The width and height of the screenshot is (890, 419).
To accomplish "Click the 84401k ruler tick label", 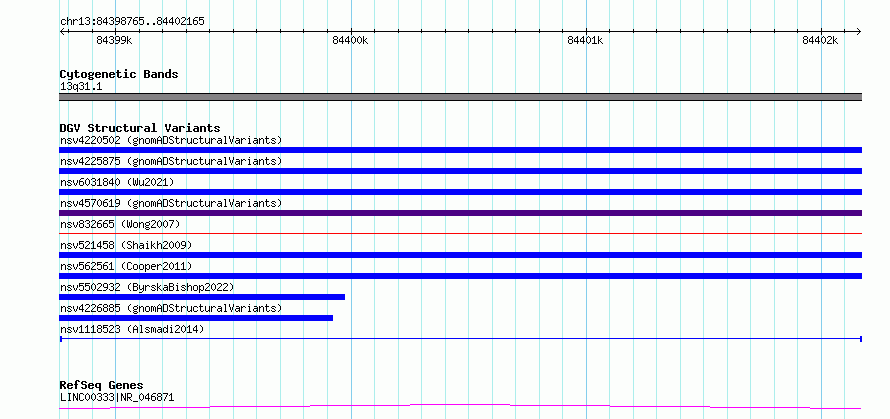I will point(585,40).
